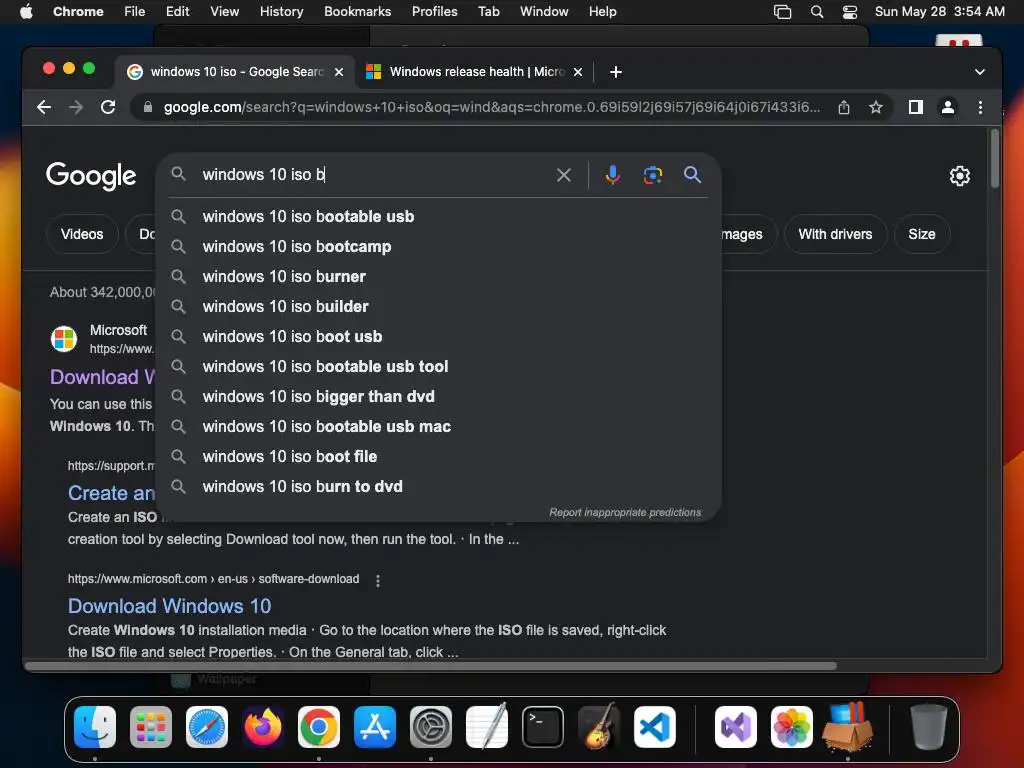Open the View menu
This screenshot has height=768, width=1024.
(224, 12)
